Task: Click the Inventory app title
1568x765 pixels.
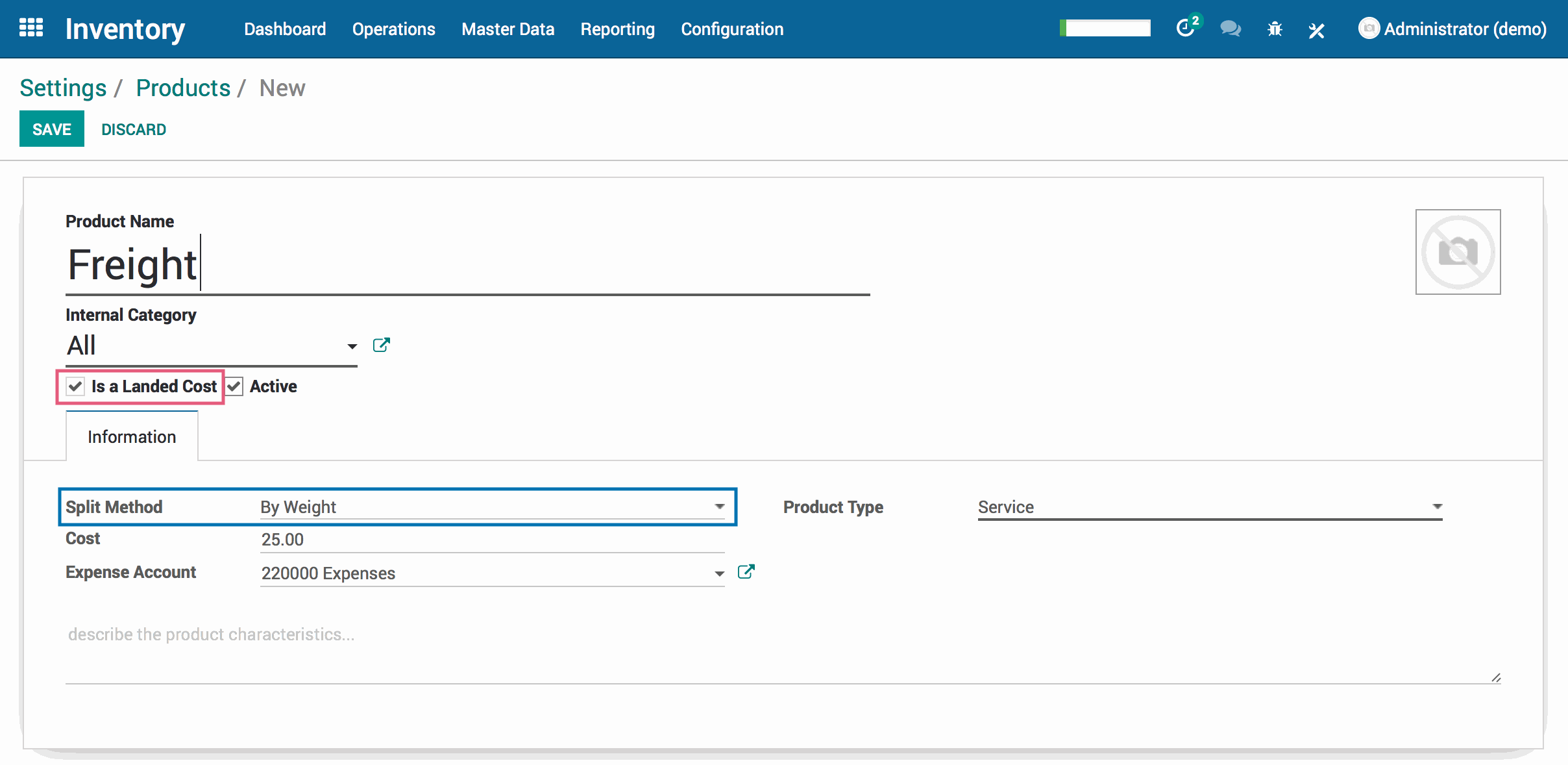Action: (125, 29)
